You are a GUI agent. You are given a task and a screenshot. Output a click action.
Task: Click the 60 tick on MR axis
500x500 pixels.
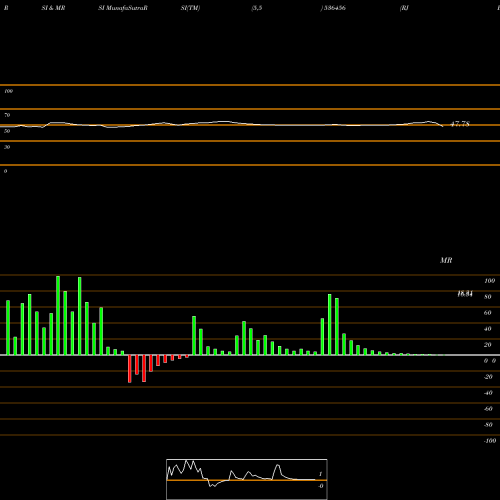488,313
